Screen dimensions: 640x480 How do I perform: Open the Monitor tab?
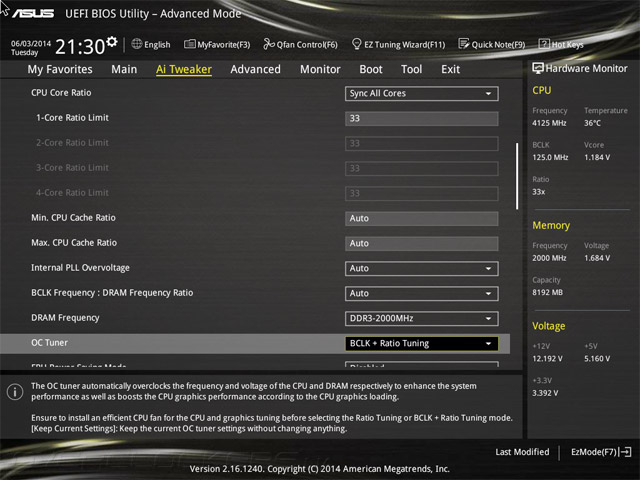(320, 69)
